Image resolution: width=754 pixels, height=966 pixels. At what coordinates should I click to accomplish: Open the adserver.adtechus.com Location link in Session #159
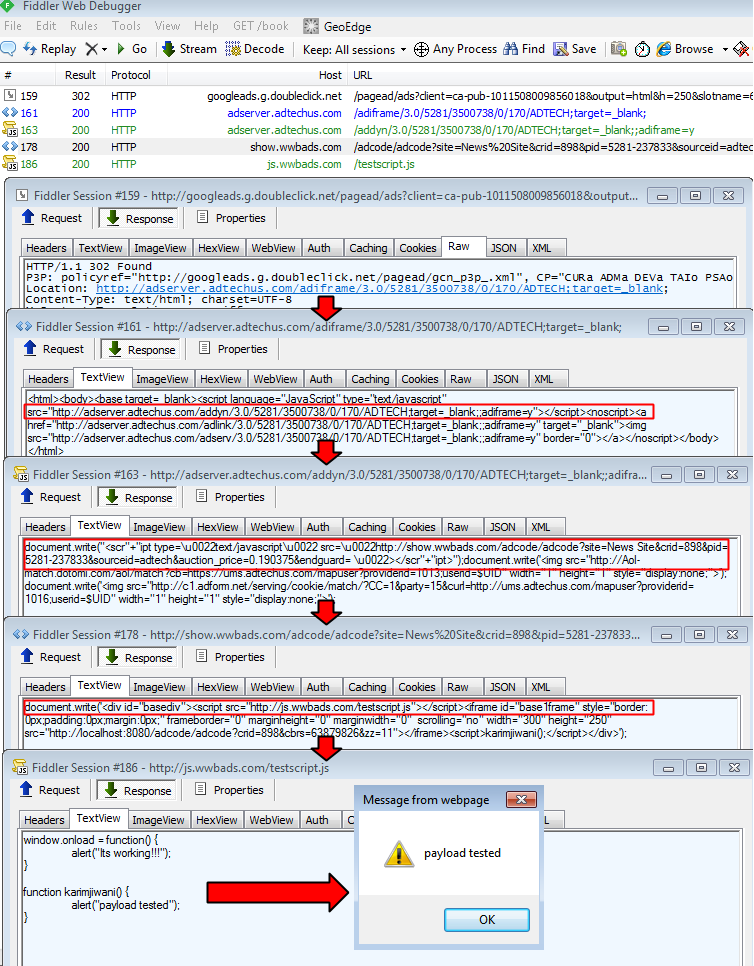[x=379, y=288]
